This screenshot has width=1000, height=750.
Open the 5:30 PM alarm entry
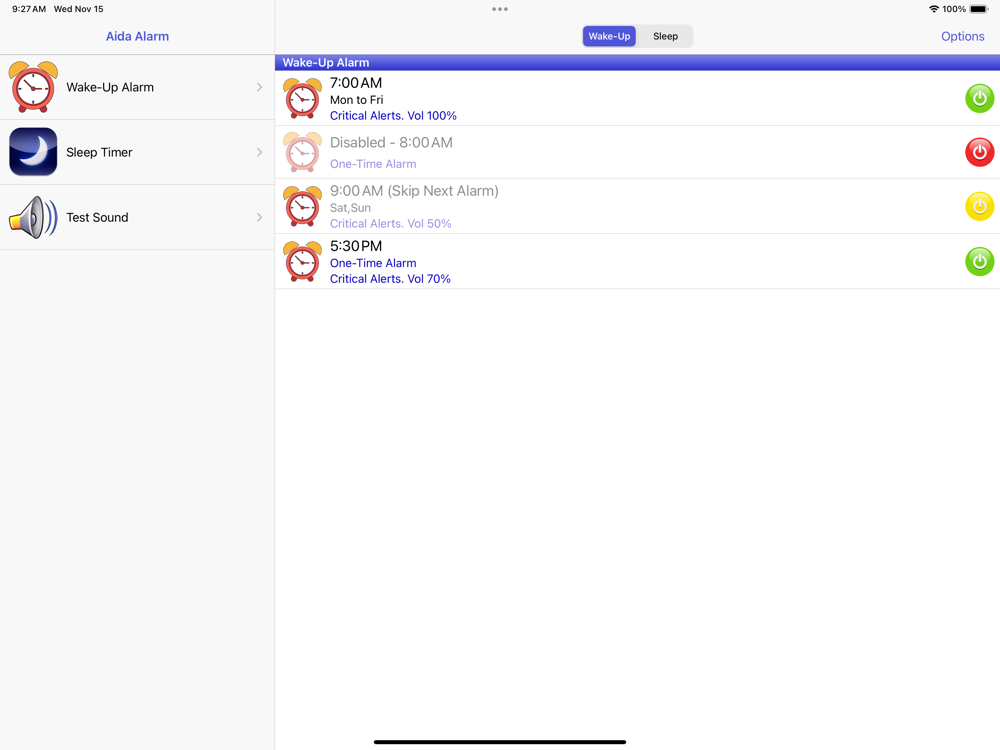tap(637, 261)
